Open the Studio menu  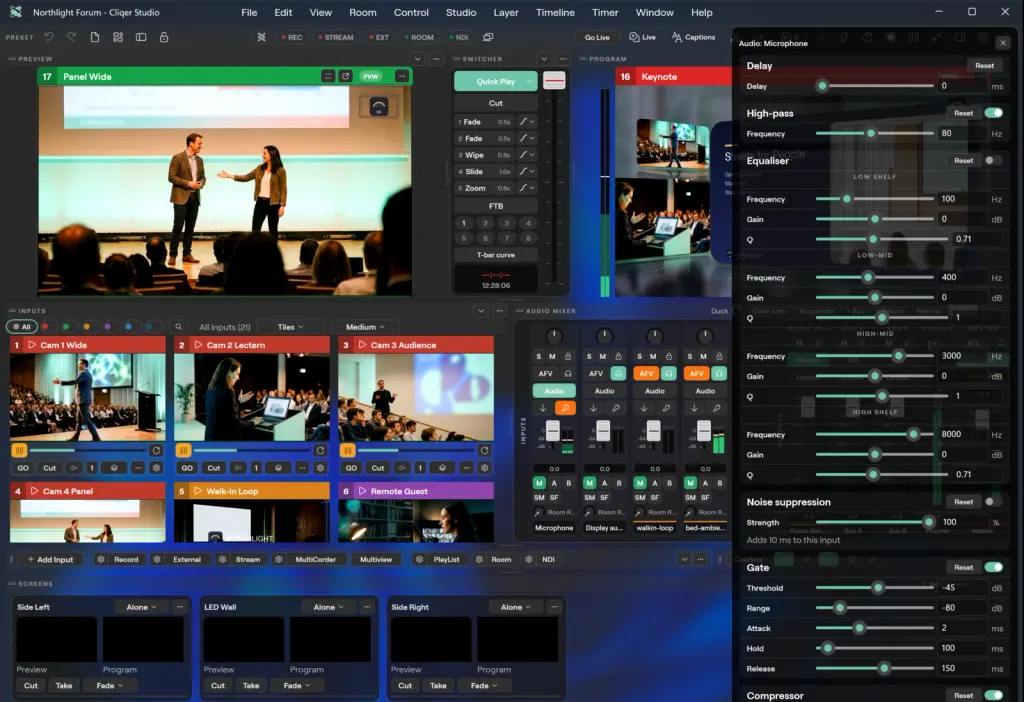(460, 12)
